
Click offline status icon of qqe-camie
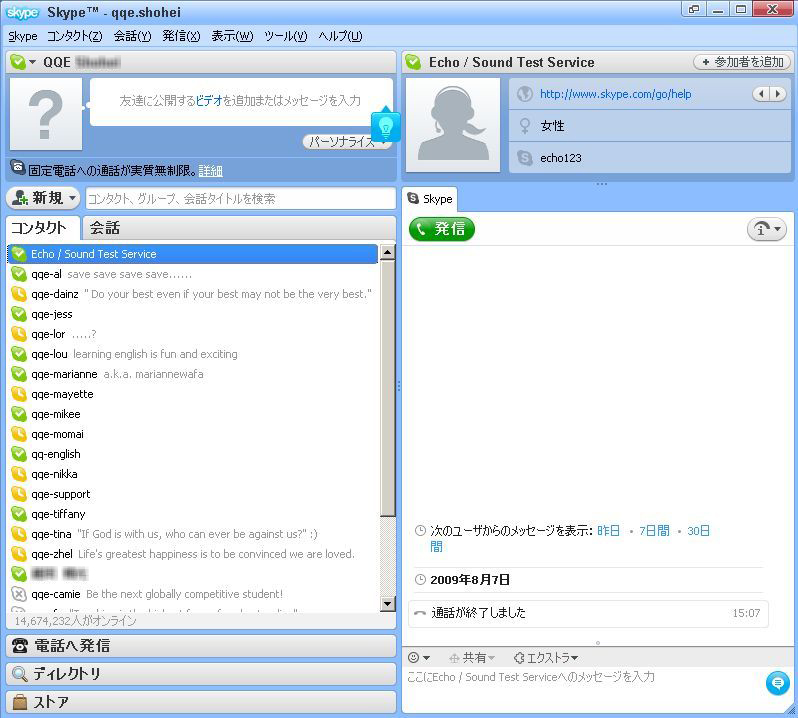(19, 594)
